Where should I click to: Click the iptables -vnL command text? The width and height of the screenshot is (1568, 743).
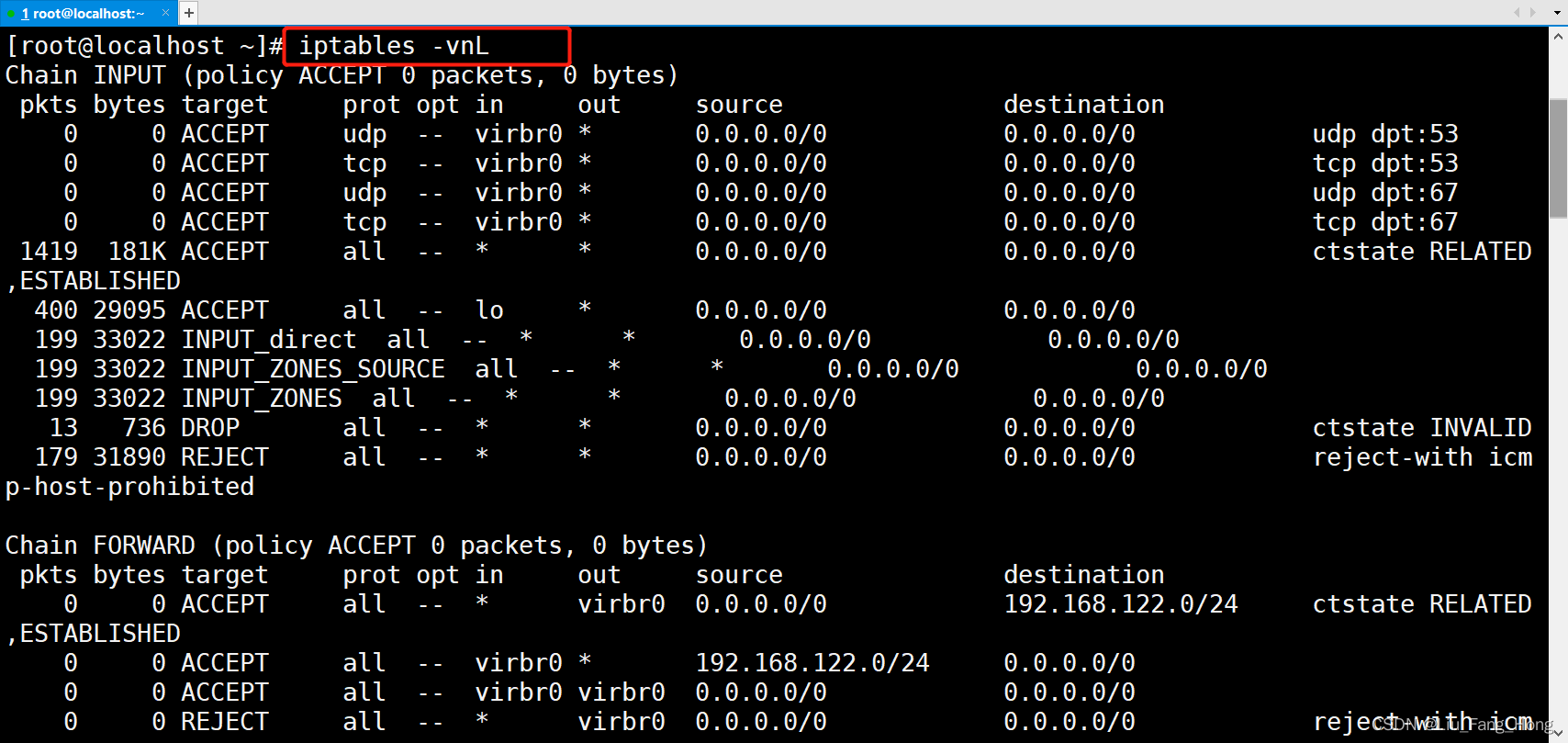point(394,46)
